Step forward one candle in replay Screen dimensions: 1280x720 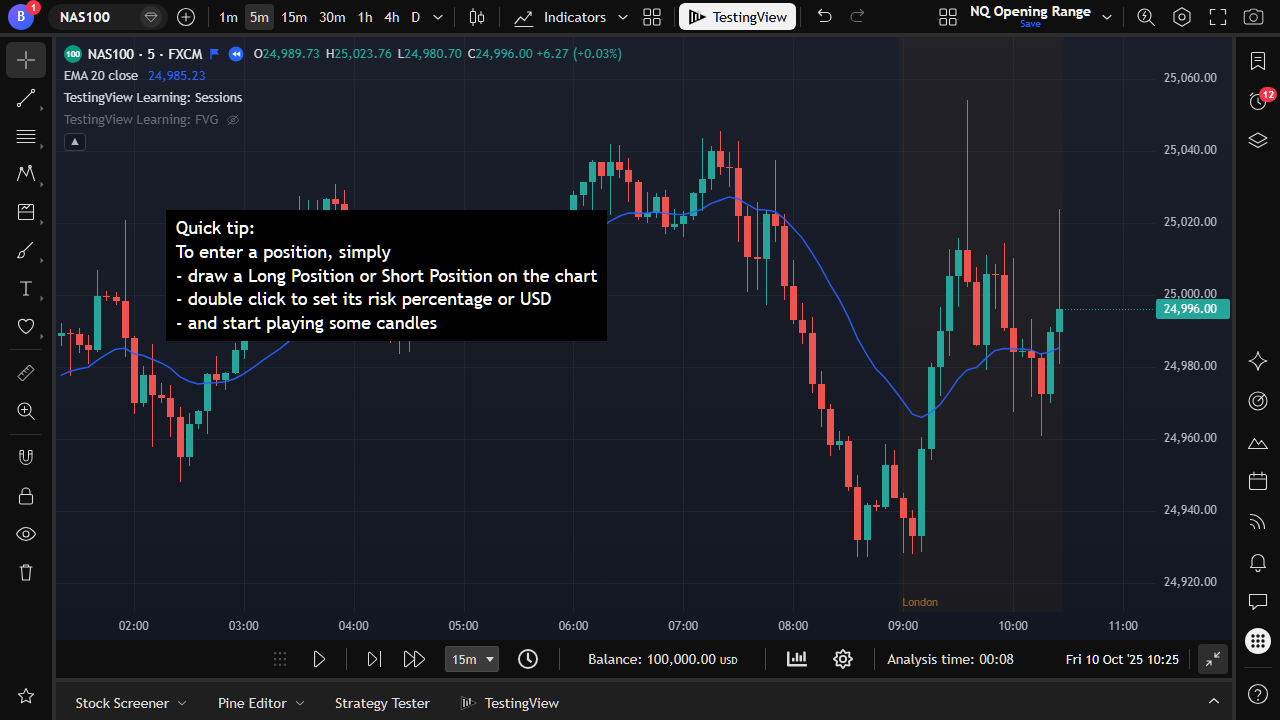(374, 659)
